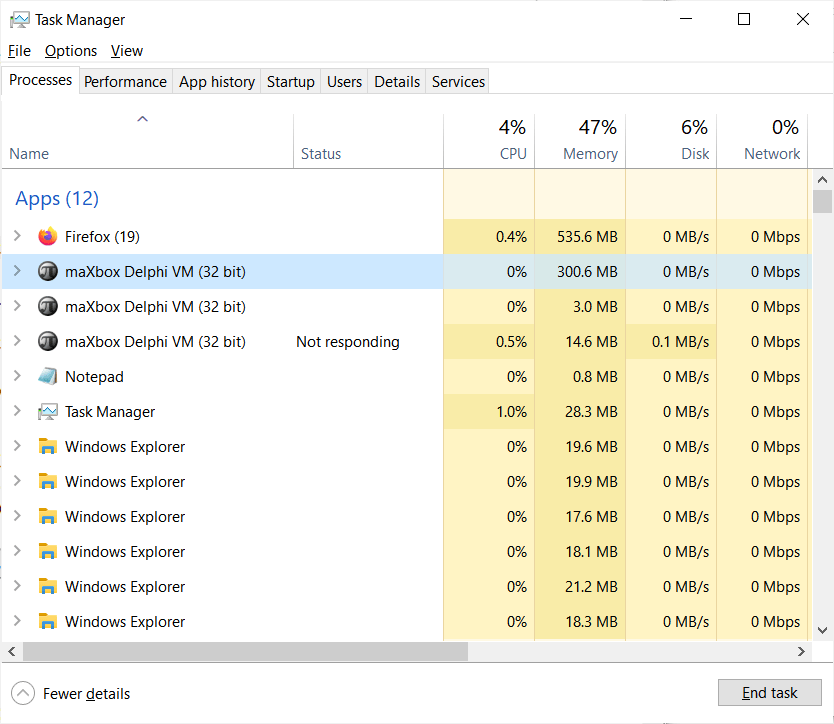Screen dimensions: 834x724
Task: Click the vertical scrollbar down arrow
Action: pyautogui.click(x=822, y=630)
